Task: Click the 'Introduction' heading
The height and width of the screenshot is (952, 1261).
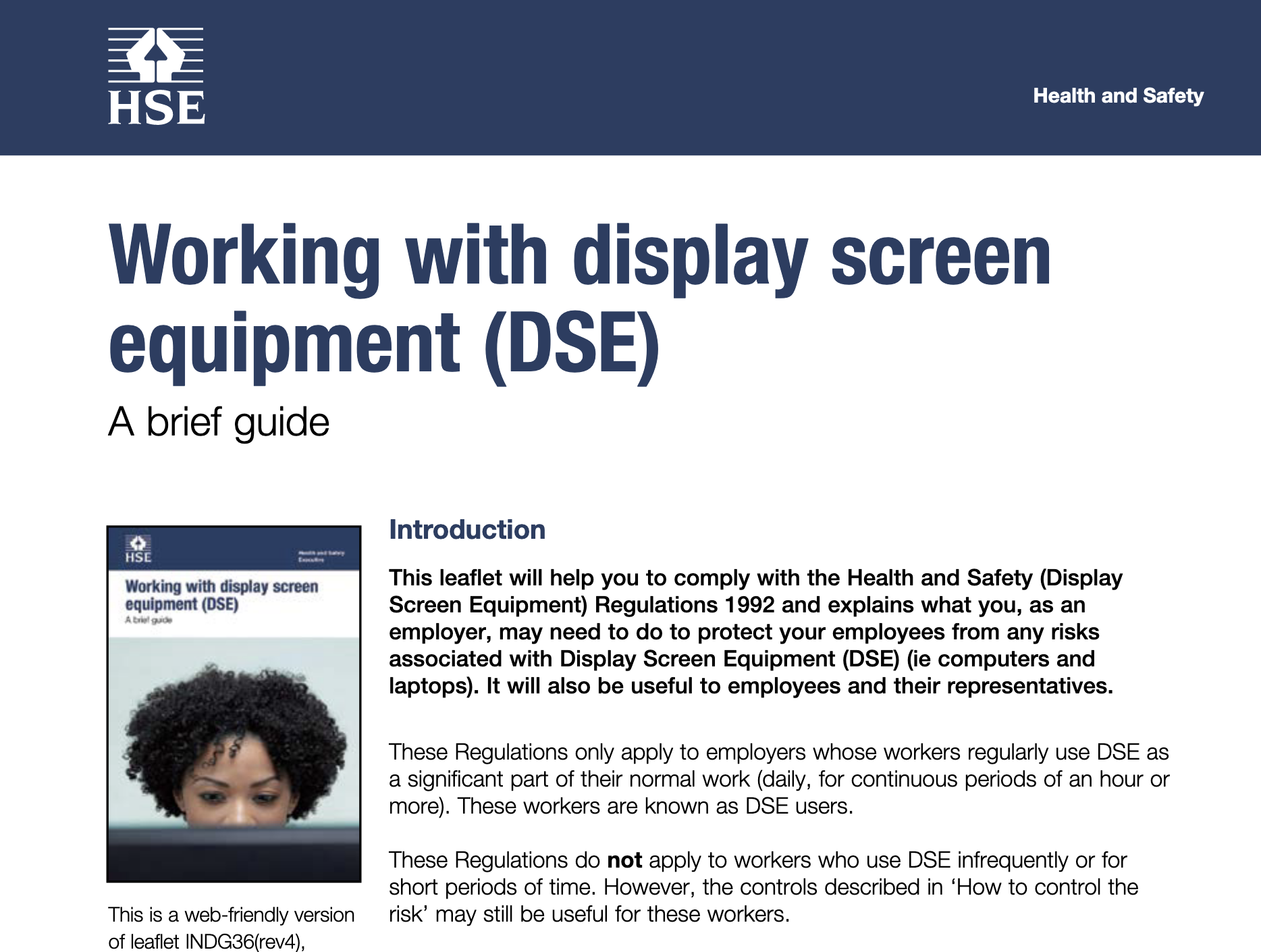Action: click(467, 529)
